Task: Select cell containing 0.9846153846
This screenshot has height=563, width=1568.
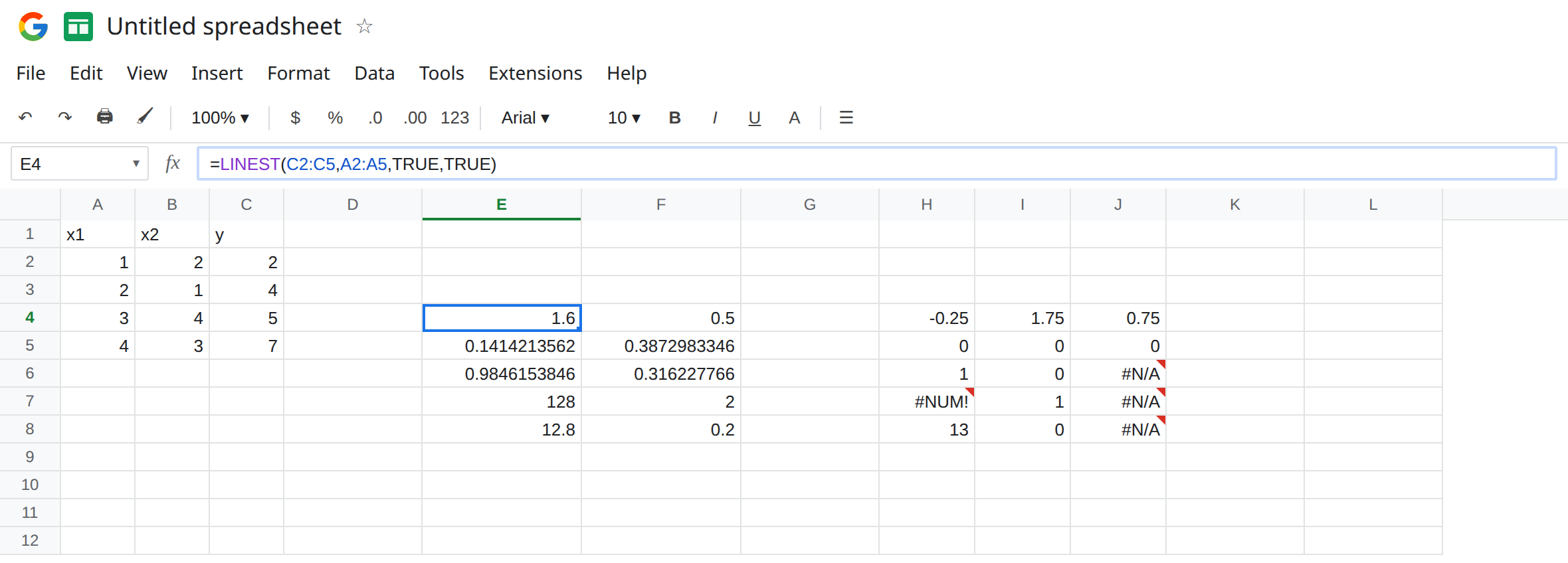Action: [x=502, y=374]
